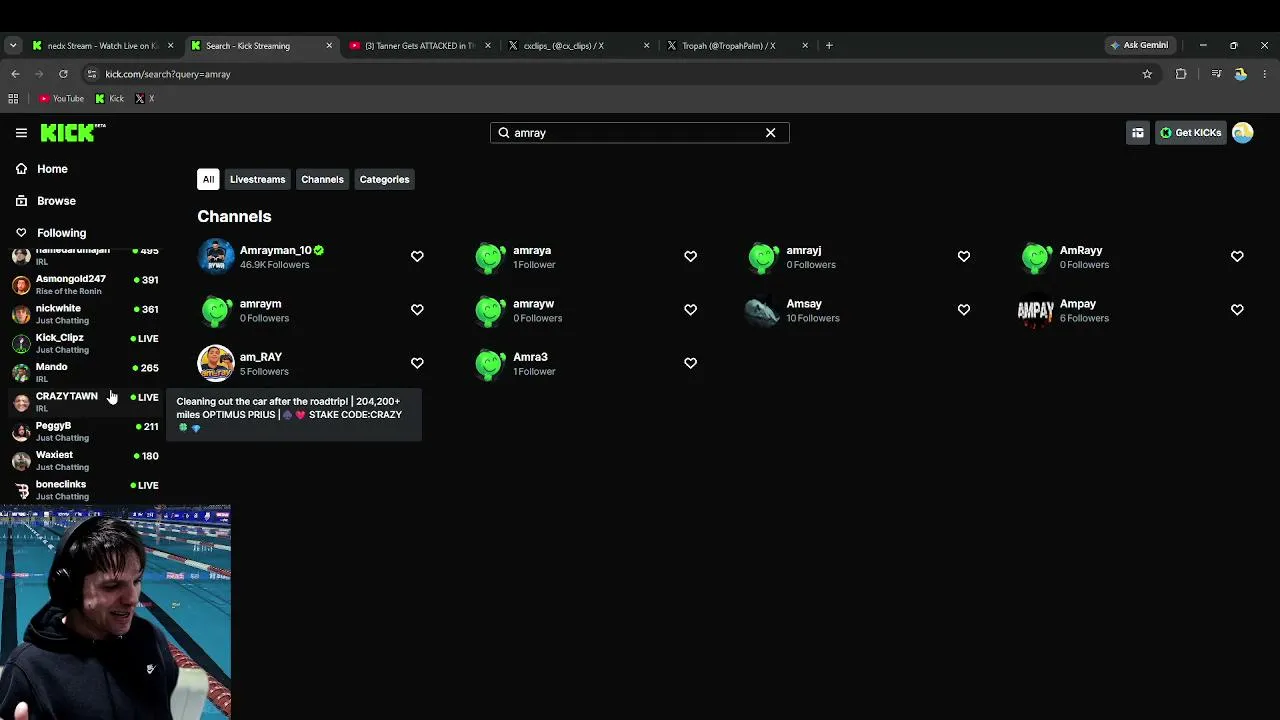Click the KICK logo
Viewport: 1280px width, 720px height.
pos(73,132)
